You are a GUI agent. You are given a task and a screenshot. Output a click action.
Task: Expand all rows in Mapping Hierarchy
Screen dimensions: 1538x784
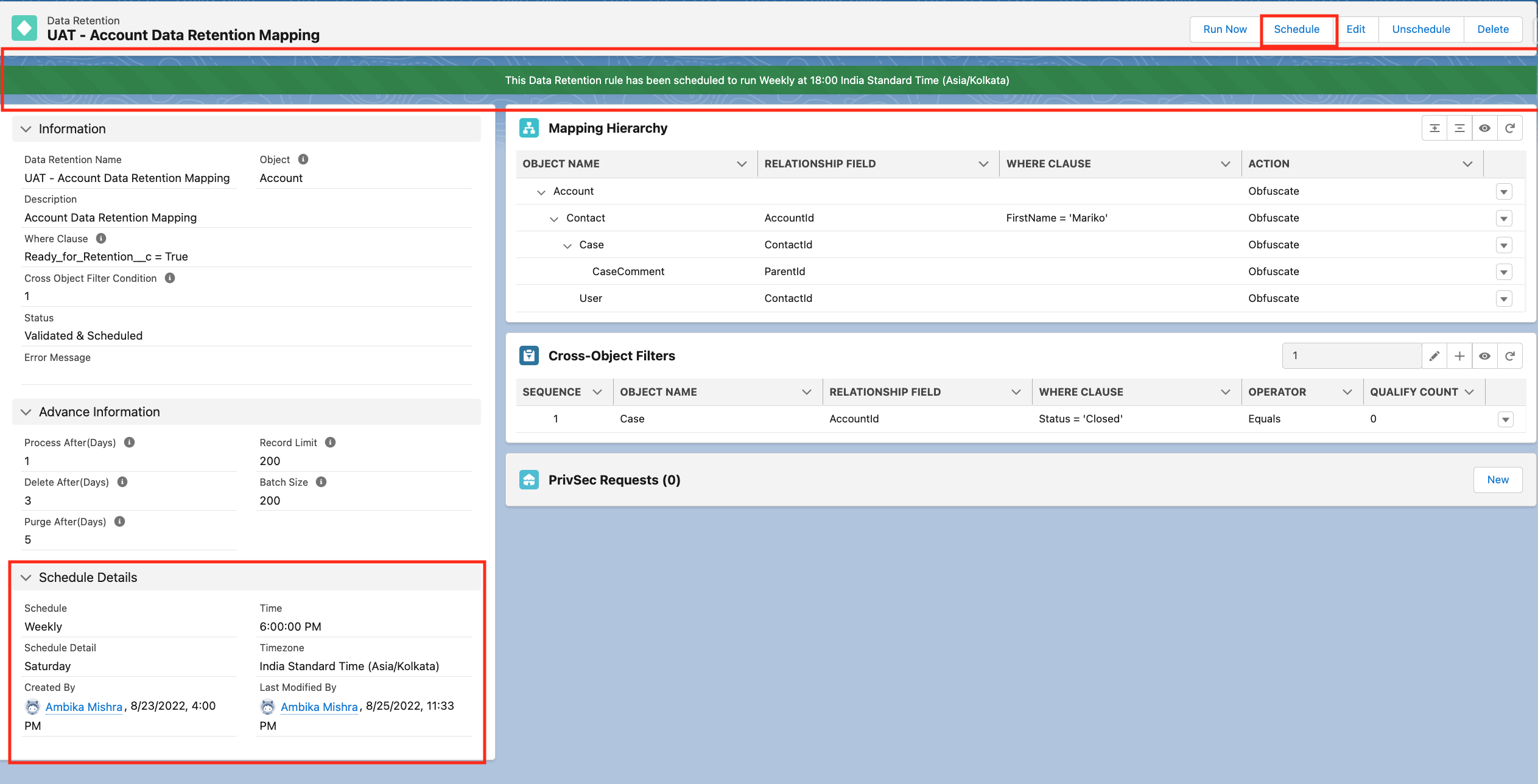point(1434,128)
